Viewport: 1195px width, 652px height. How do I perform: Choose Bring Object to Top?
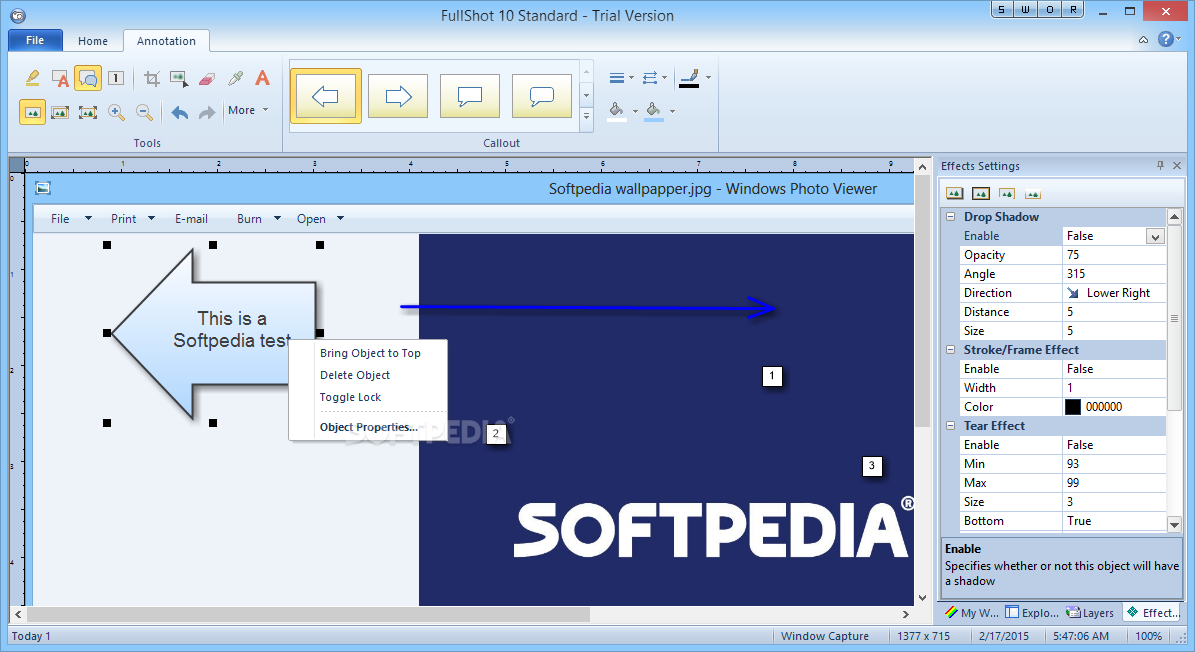click(x=370, y=353)
